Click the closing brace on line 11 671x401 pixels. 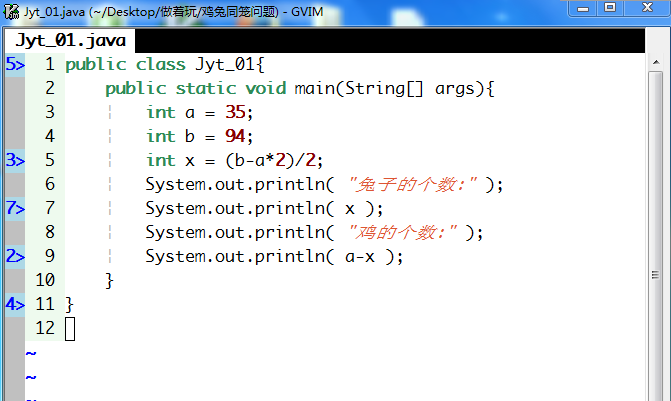click(x=69, y=305)
